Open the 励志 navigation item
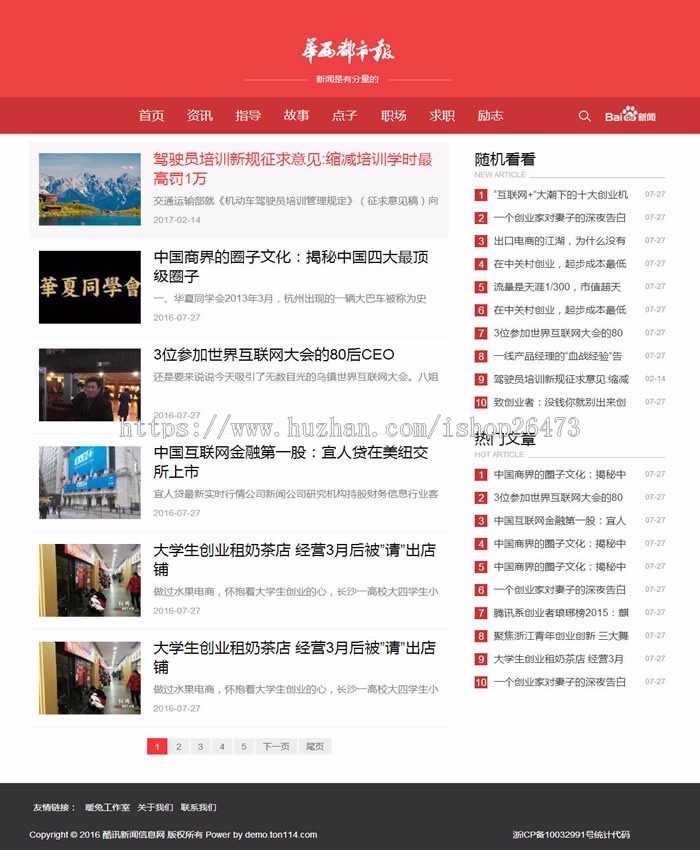 point(490,115)
